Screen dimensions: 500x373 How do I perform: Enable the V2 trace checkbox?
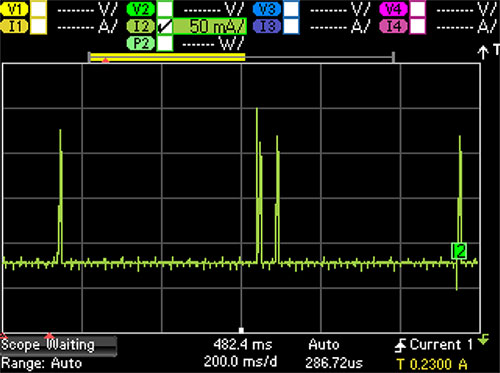[x=165, y=9]
